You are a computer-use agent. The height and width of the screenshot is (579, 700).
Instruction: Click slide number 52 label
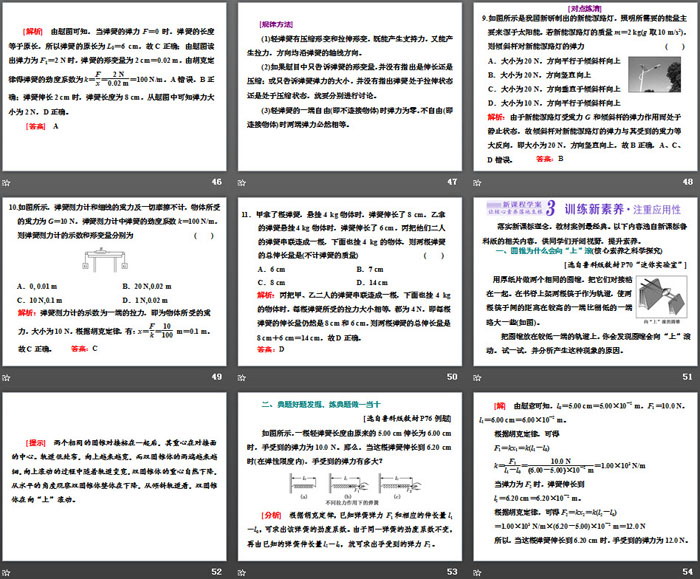pyautogui.click(x=217, y=571)
